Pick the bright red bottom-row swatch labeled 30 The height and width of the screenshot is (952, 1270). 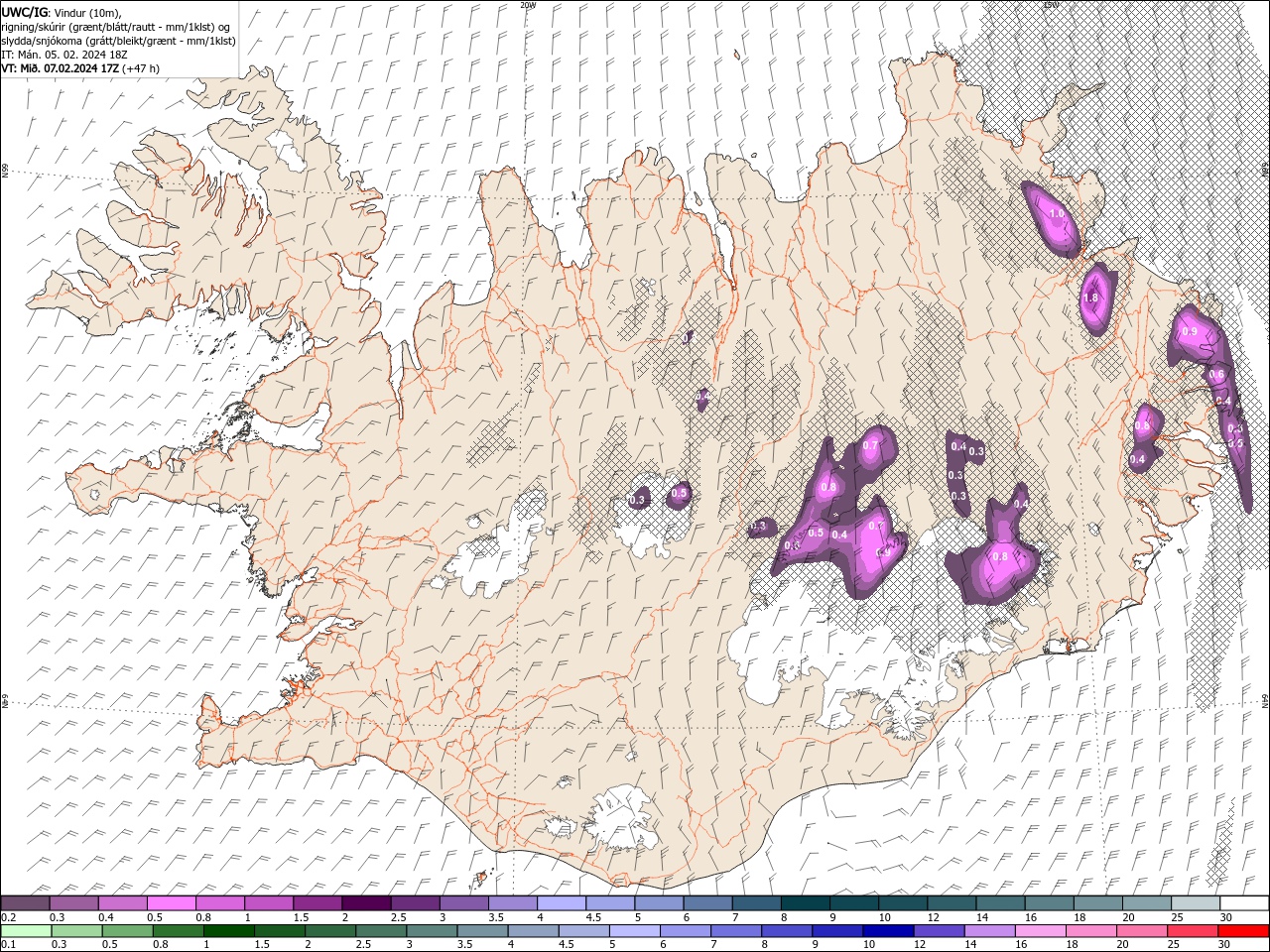tap(1243, 931)
